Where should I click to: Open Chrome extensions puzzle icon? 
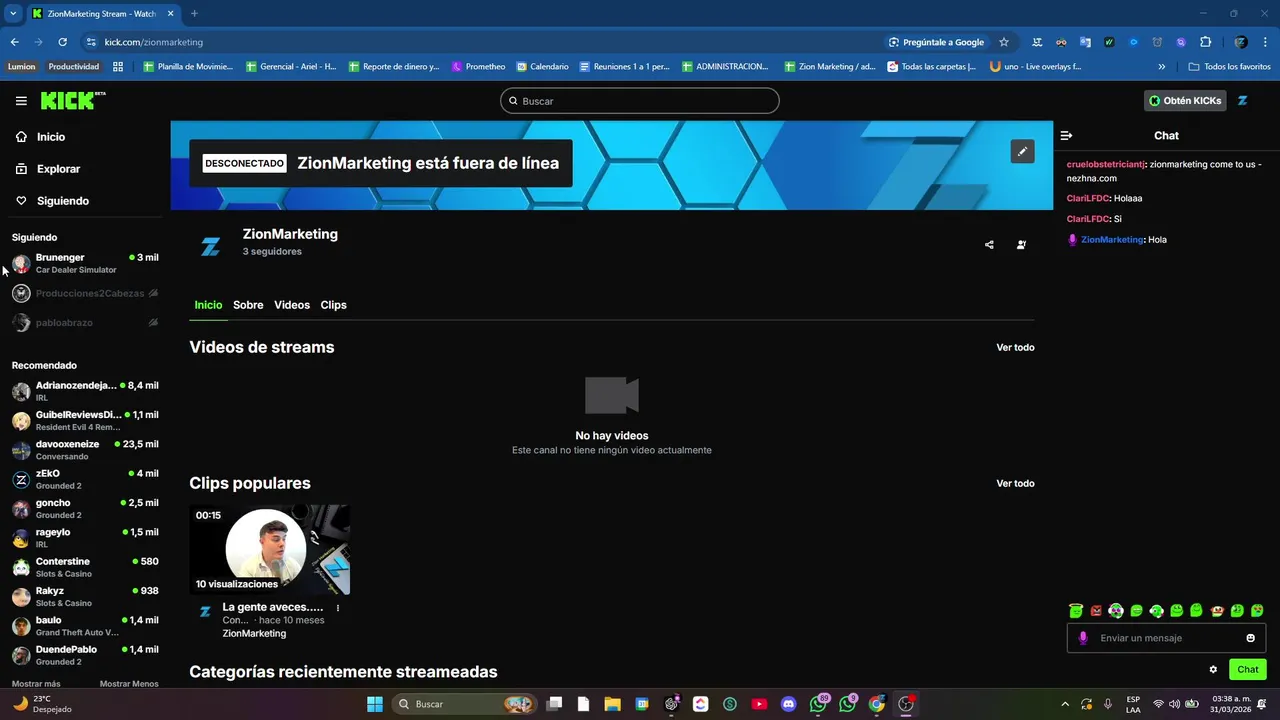[1205, 42]
